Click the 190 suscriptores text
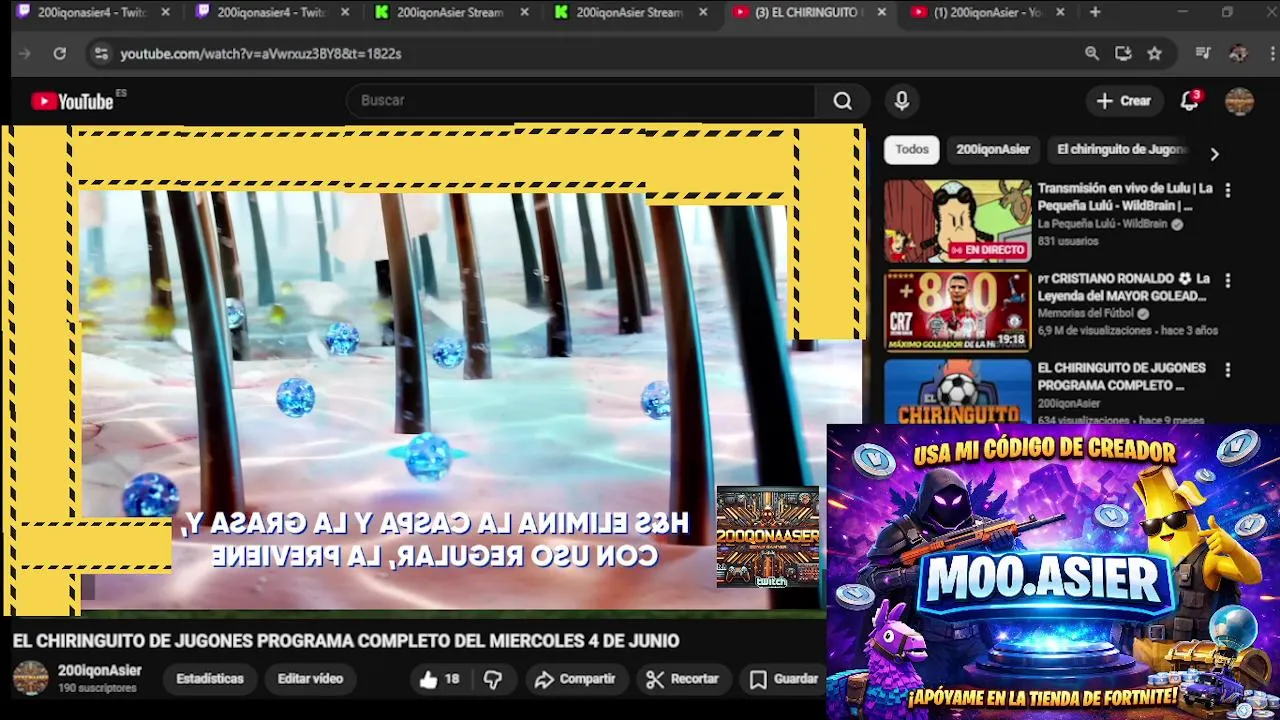Screen dimensions: 1280x720 pyautogui.click(x=97, y=689)
